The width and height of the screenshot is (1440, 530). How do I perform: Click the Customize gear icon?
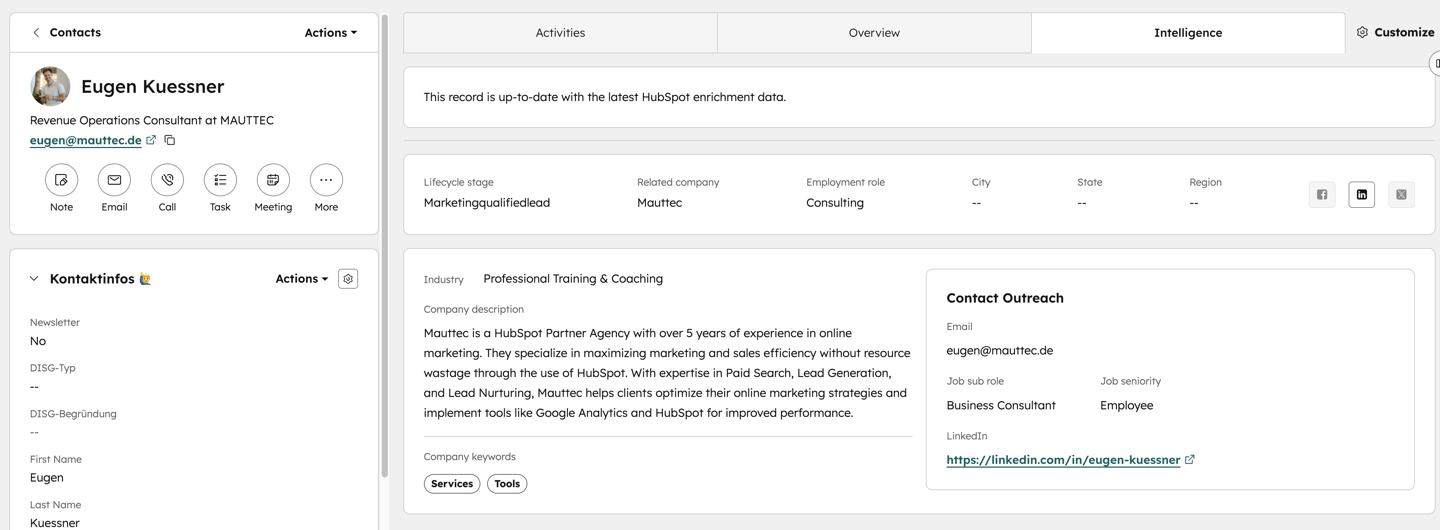tap(1362, 33)
